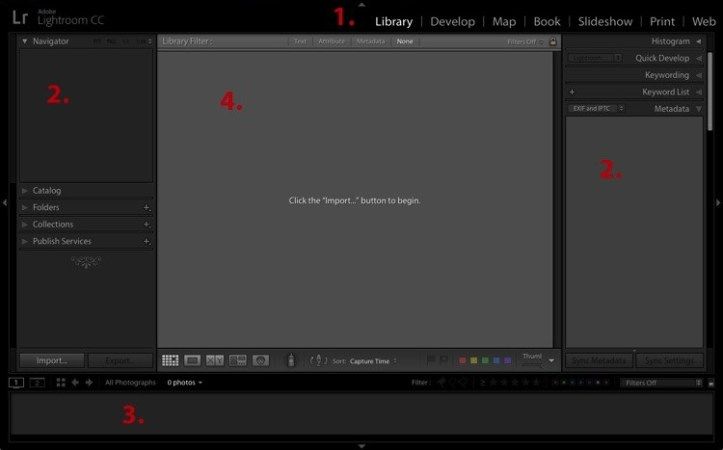Open Quick Develop preset dropdown
The image size is (723, 450).
pos(595,58)
